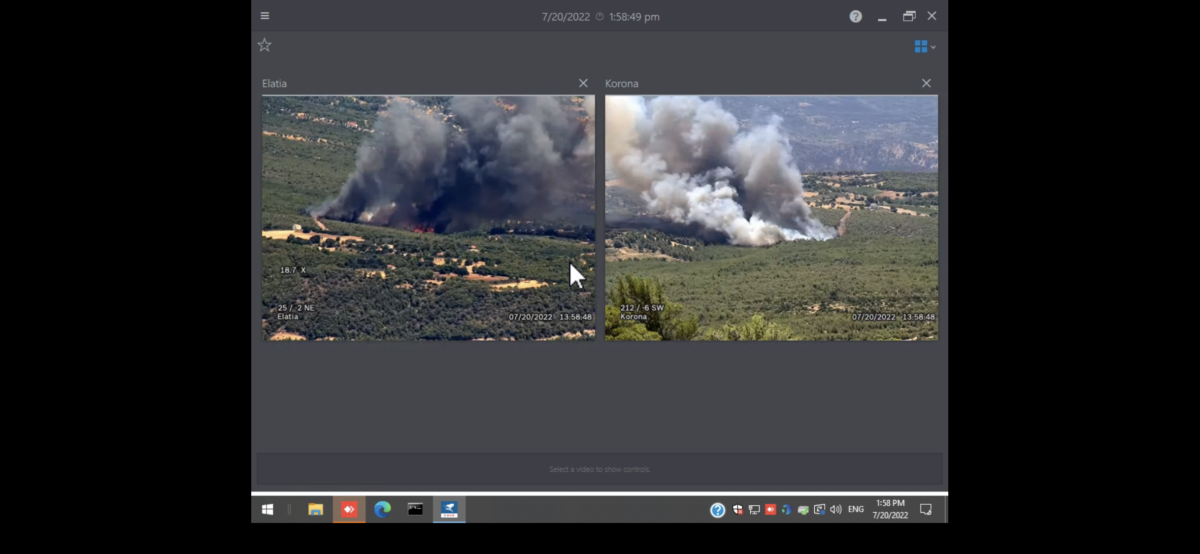Open the Windows Start menu
Viewport: 1200px width, 554px height.
coord(267,510)
